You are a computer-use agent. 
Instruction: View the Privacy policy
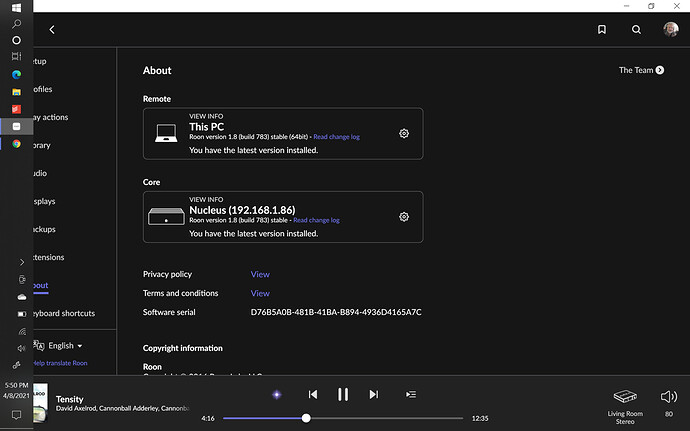(260, 274)
